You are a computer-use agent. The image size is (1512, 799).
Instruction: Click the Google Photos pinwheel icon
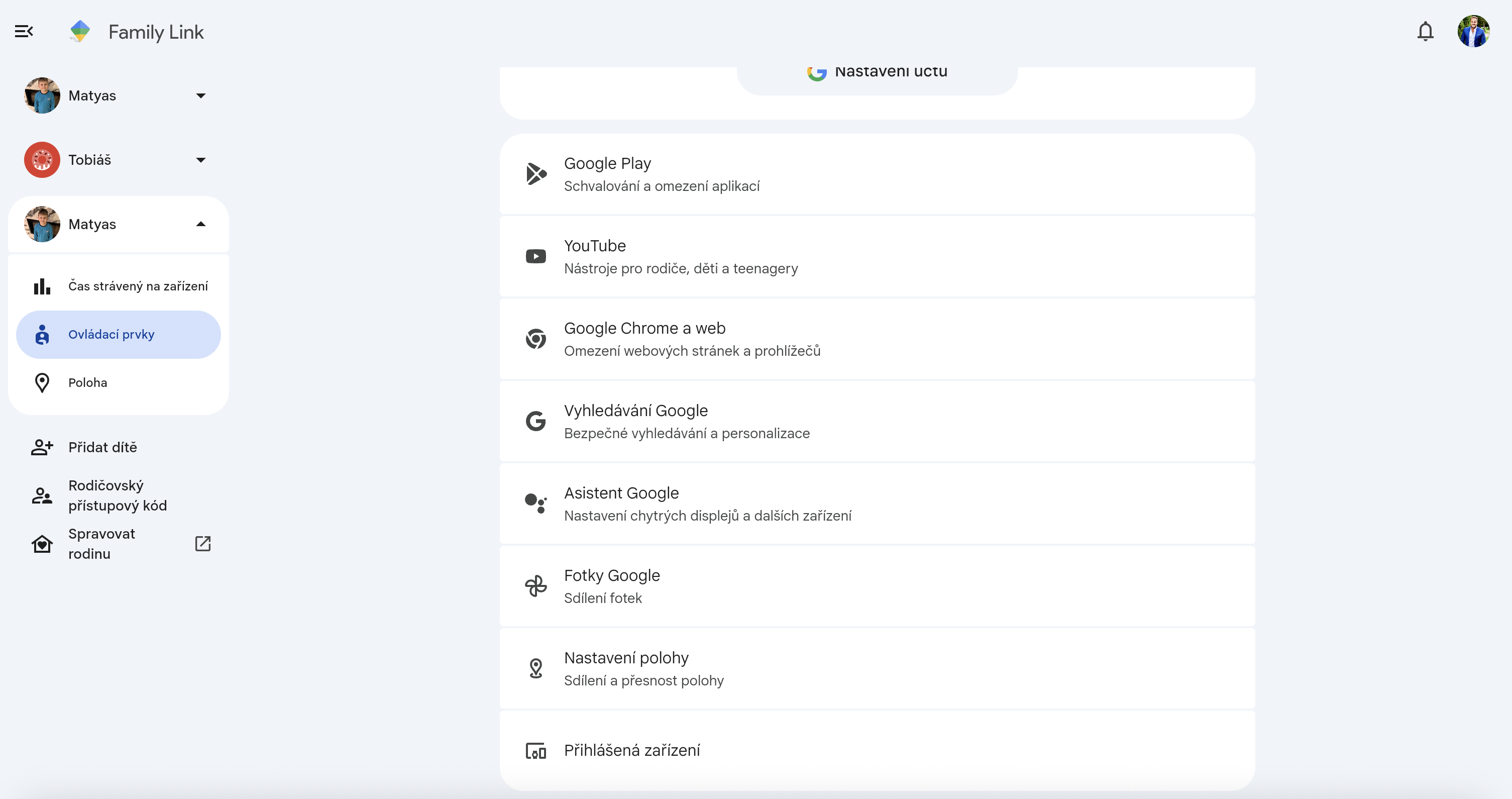tap(535, 586)
